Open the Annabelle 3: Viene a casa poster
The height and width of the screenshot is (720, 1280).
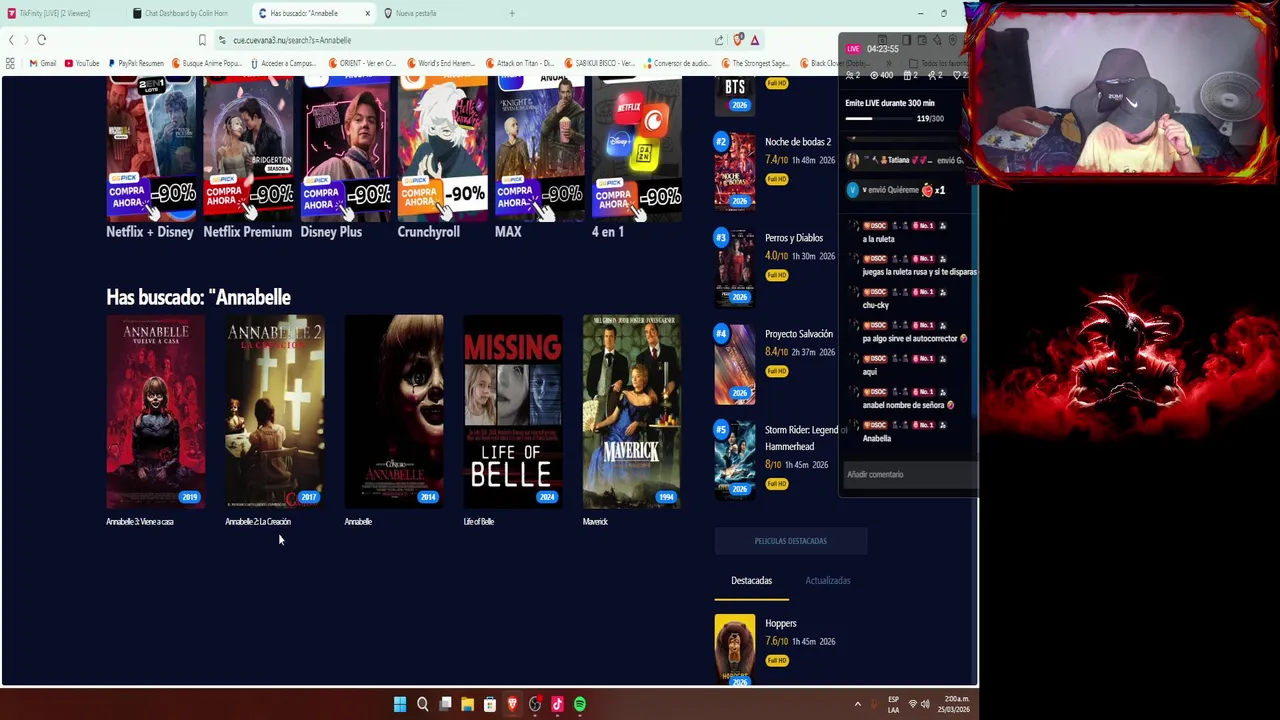click(155, 412)
